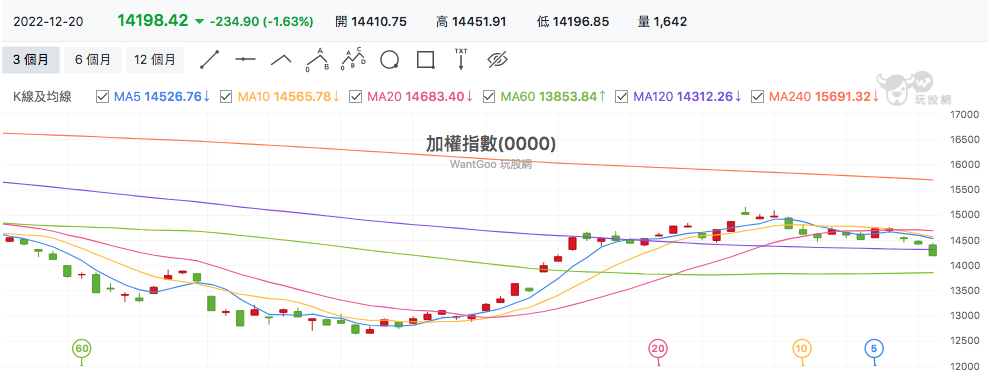This screenshot has width=988, height=376.
Task: Click the MA60 13853.84 value
Action: click(553, 96)
